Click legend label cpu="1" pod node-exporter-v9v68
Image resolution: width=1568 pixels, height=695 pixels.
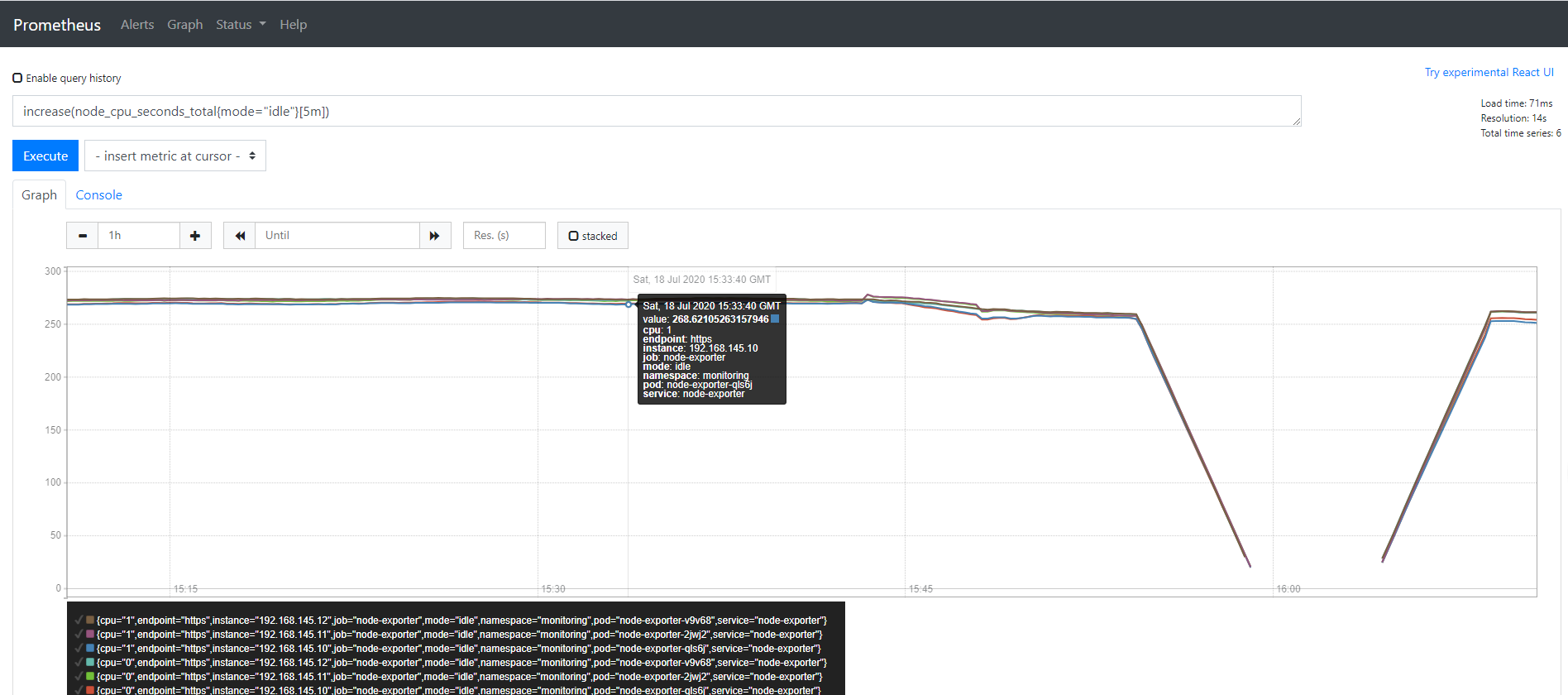462,621
